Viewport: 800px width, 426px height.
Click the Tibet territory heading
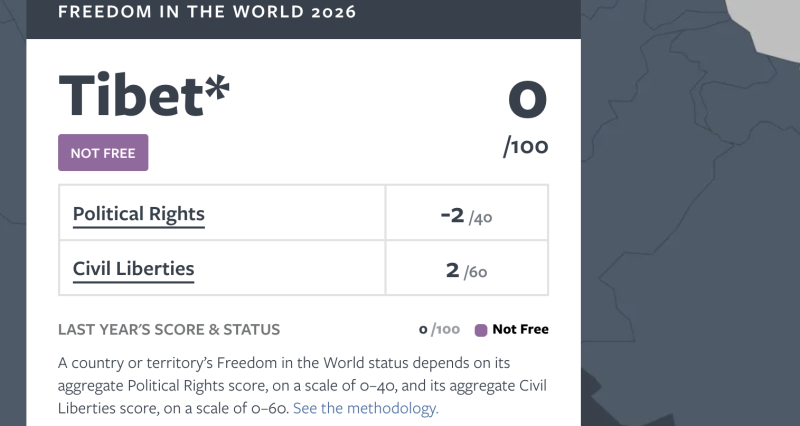coord(129,96)
